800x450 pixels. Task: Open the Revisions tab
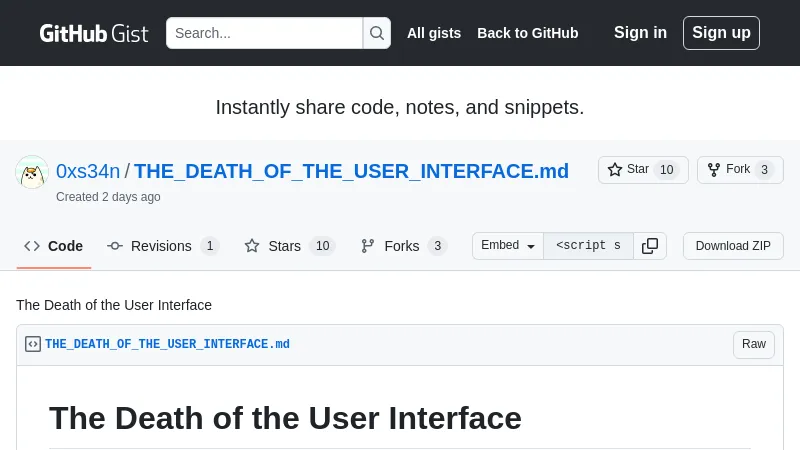162,246
